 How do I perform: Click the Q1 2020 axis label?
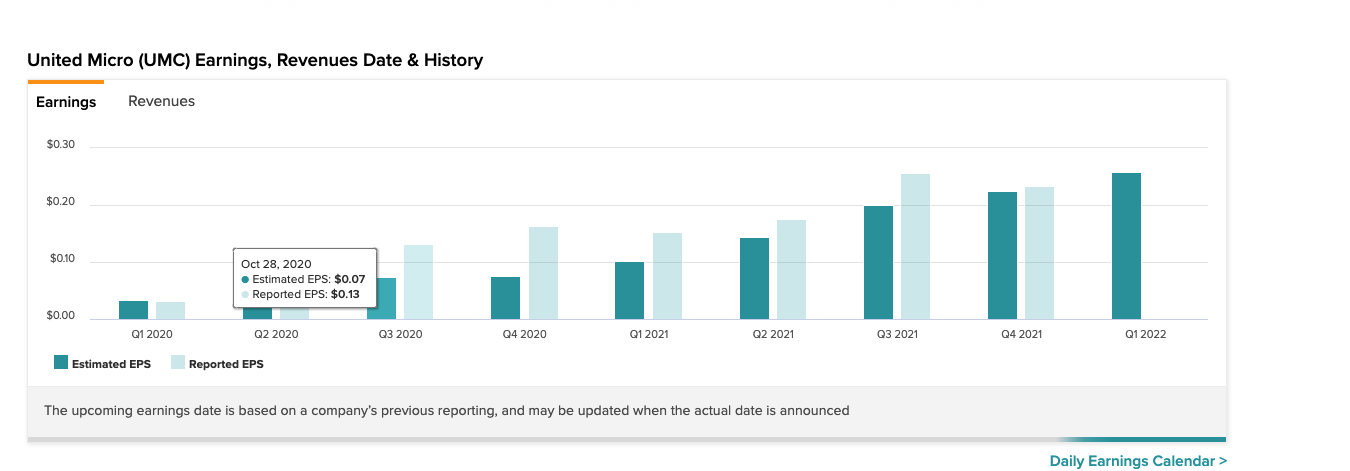(x=152, y=335)
